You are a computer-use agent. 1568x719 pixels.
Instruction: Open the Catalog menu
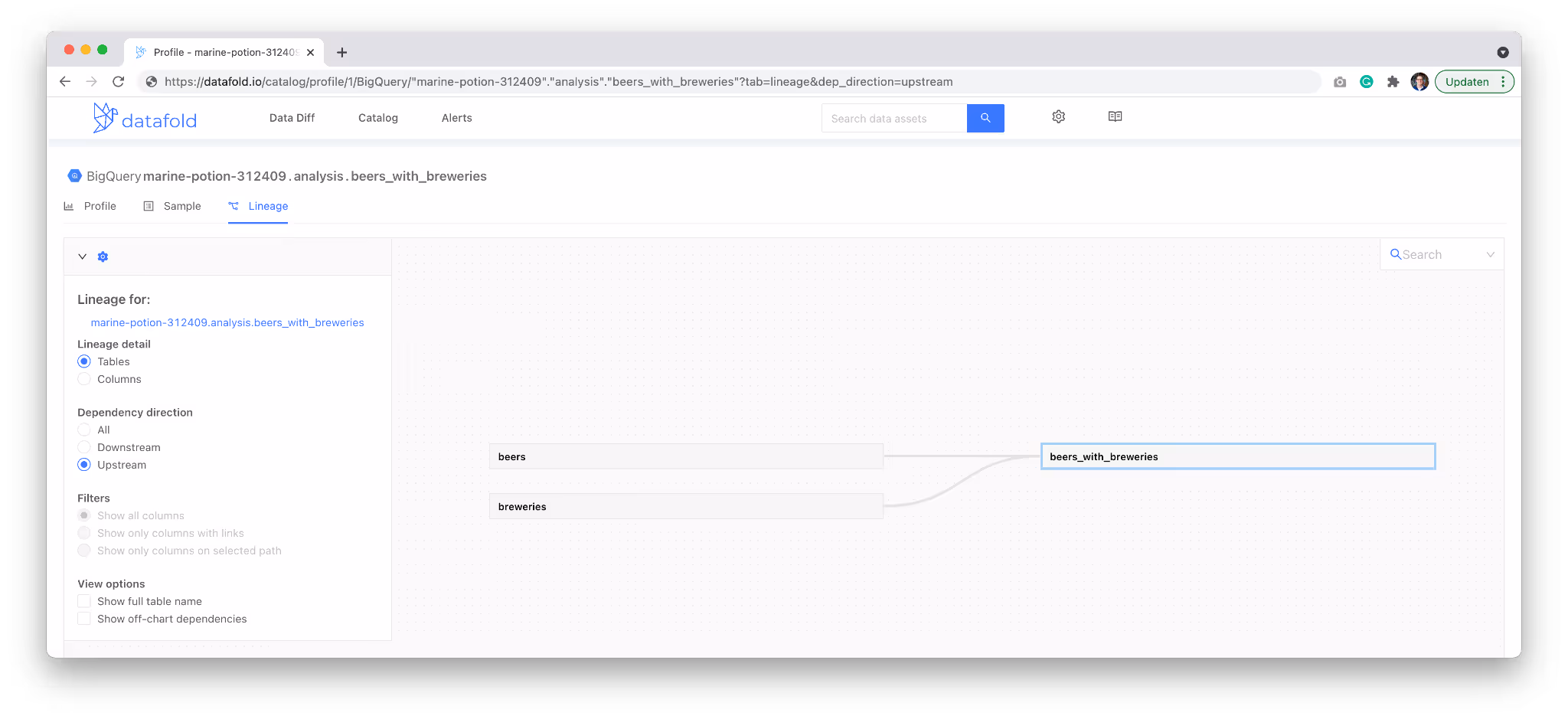pos(378,118)
